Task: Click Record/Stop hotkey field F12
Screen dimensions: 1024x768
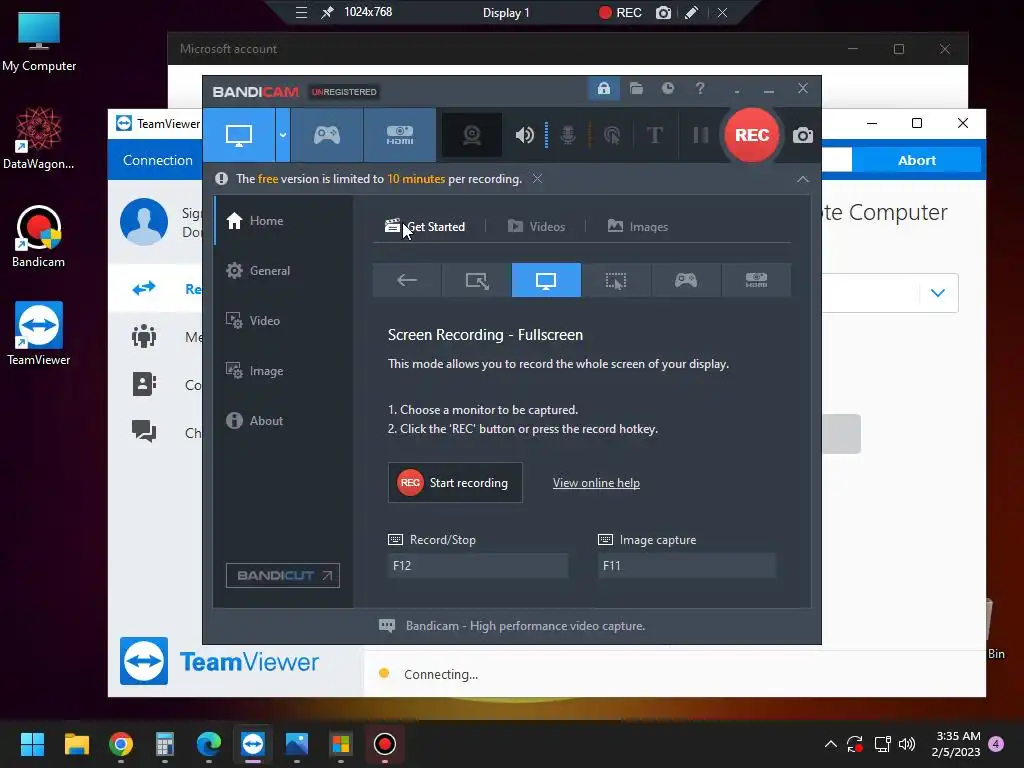Action: 477,566
